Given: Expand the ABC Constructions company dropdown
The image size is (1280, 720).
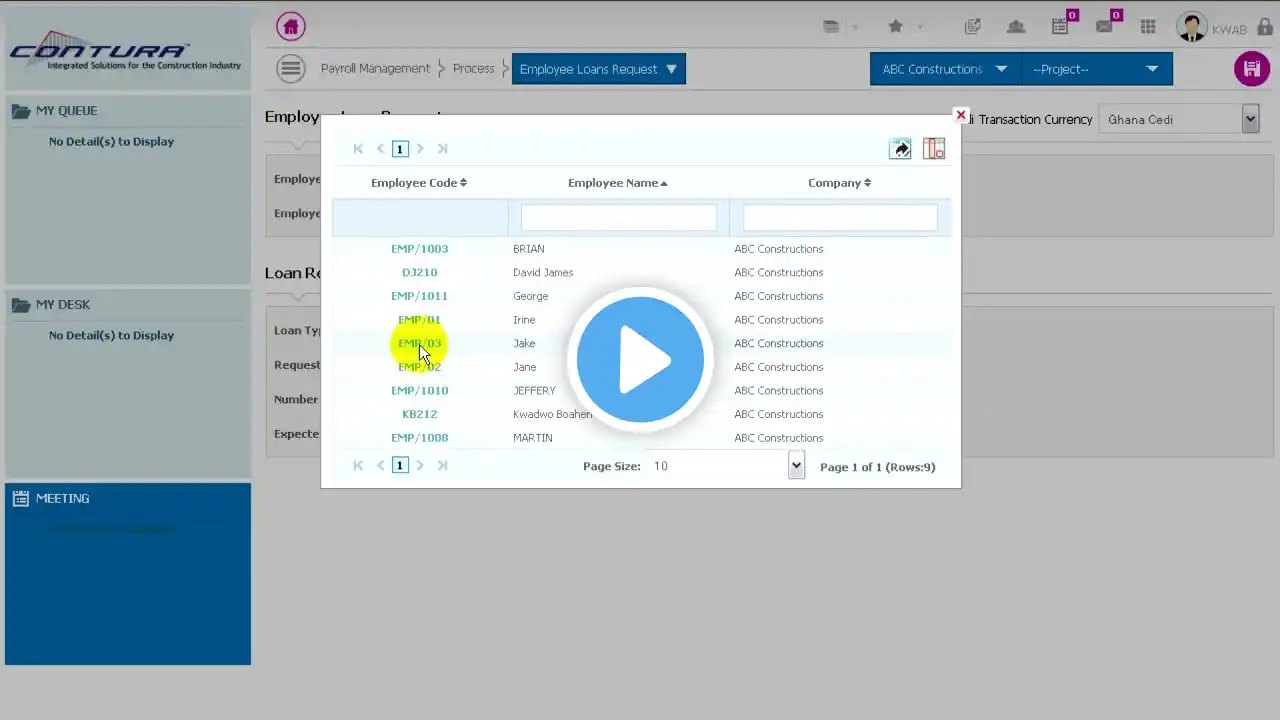Looking at the screenshot, I should pos(945,69).
